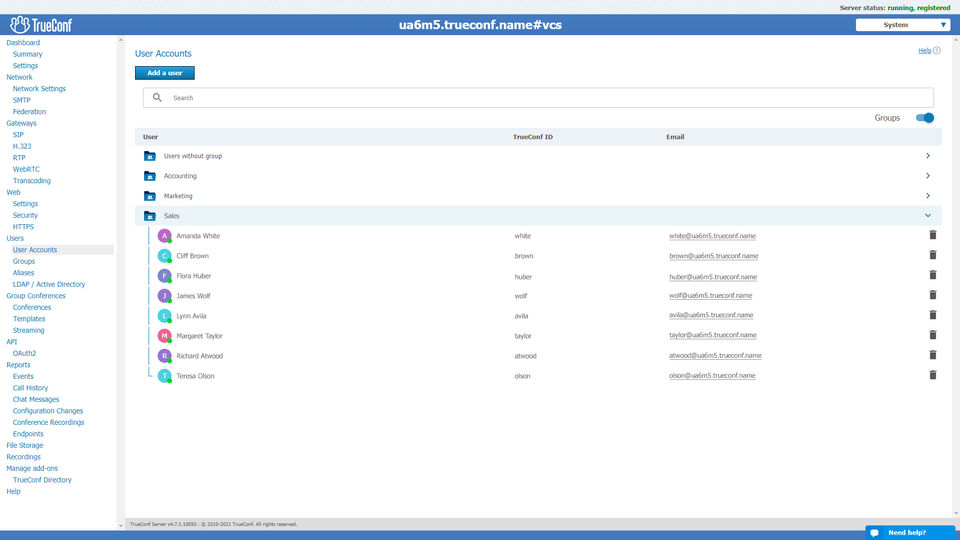Click Richard Atwood's avatar icon
The width and height of the screenshot is (960, 540).
click(164, 356)
